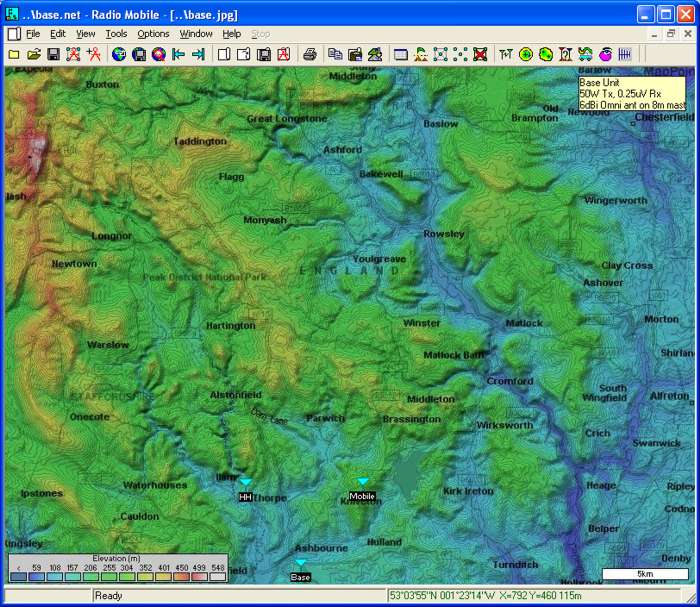Open Unit properties red antenna-plus icon

(x=93, y=54)
